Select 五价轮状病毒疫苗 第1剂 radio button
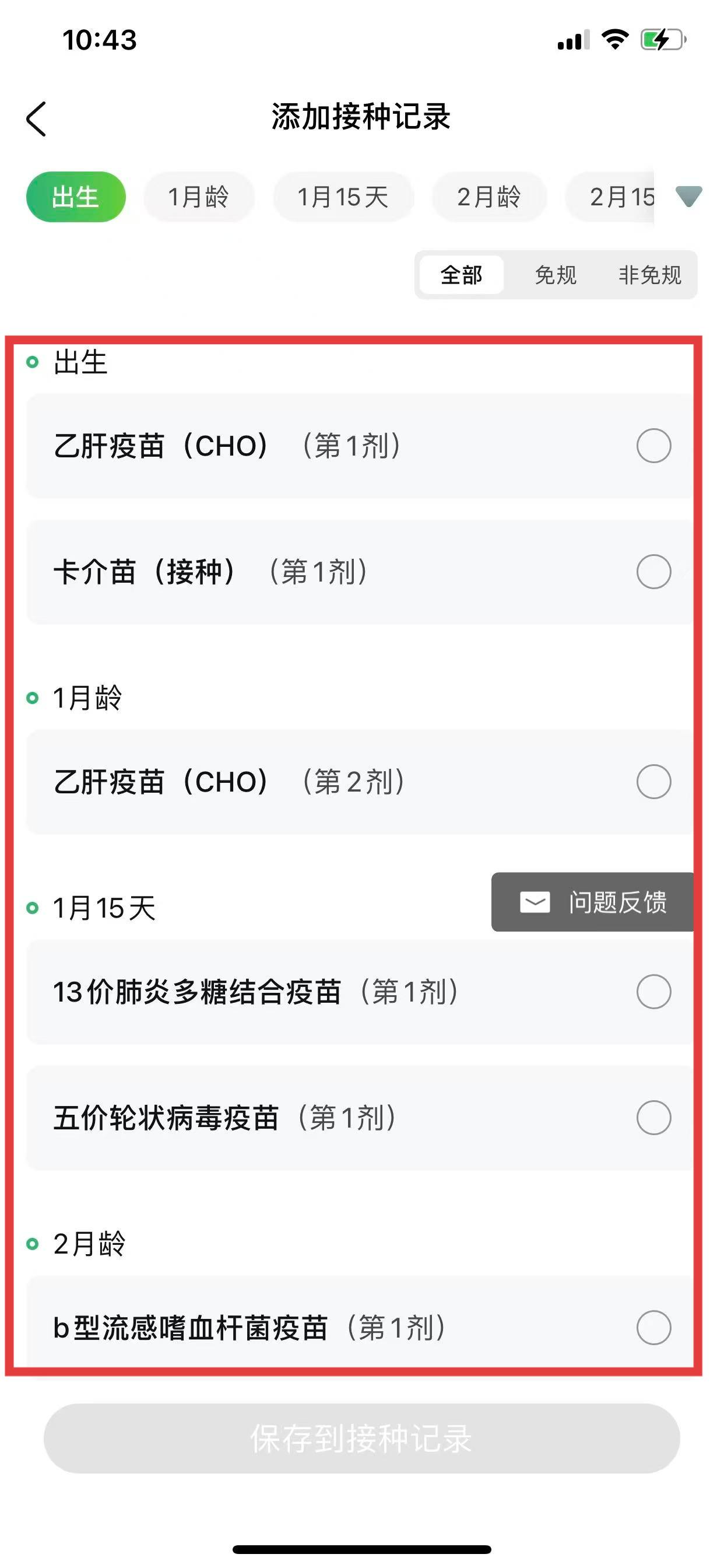Screen dimensions: 724x1568 click(x=653, y=1118)
